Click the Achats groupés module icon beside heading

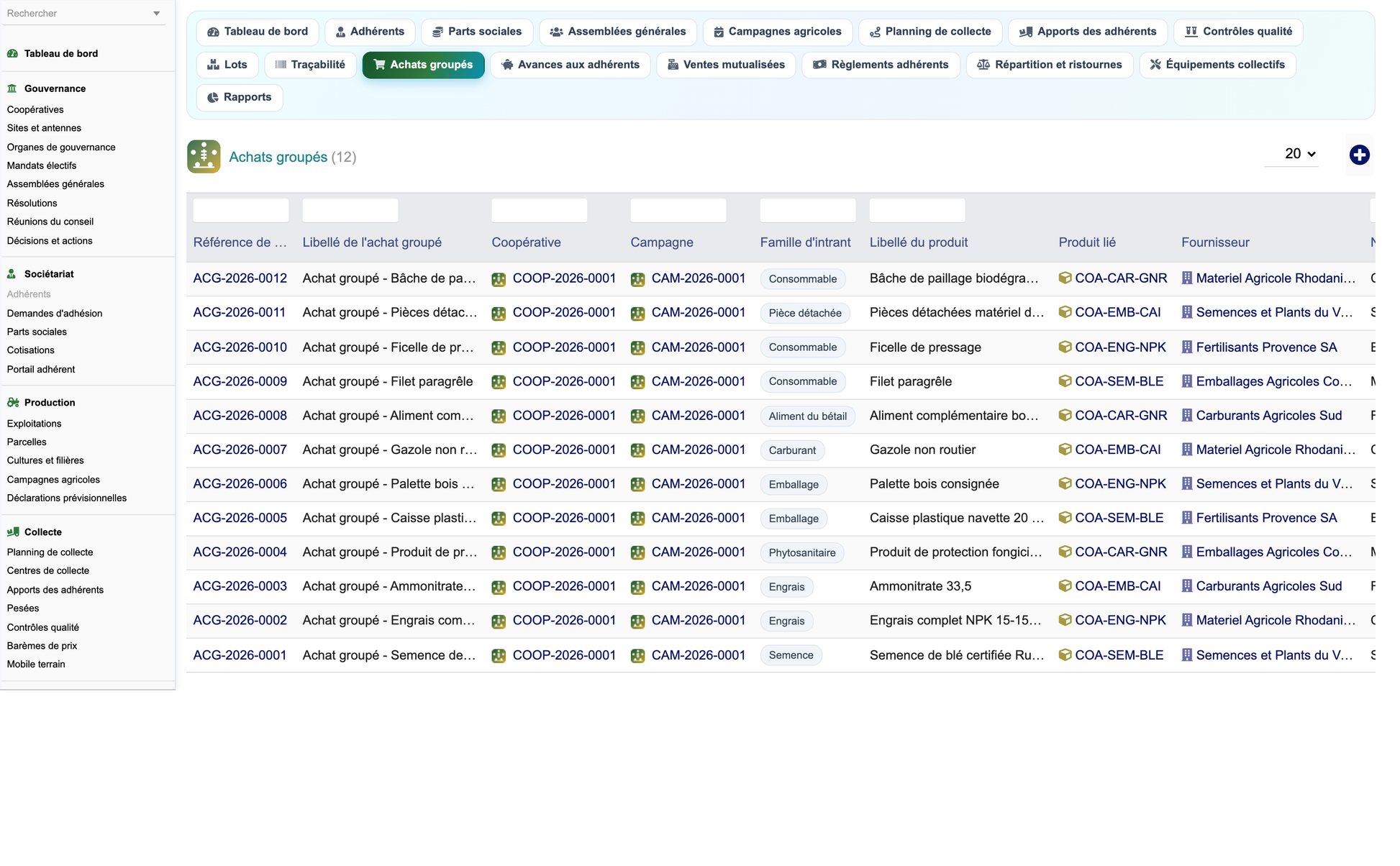coord(204,156)
